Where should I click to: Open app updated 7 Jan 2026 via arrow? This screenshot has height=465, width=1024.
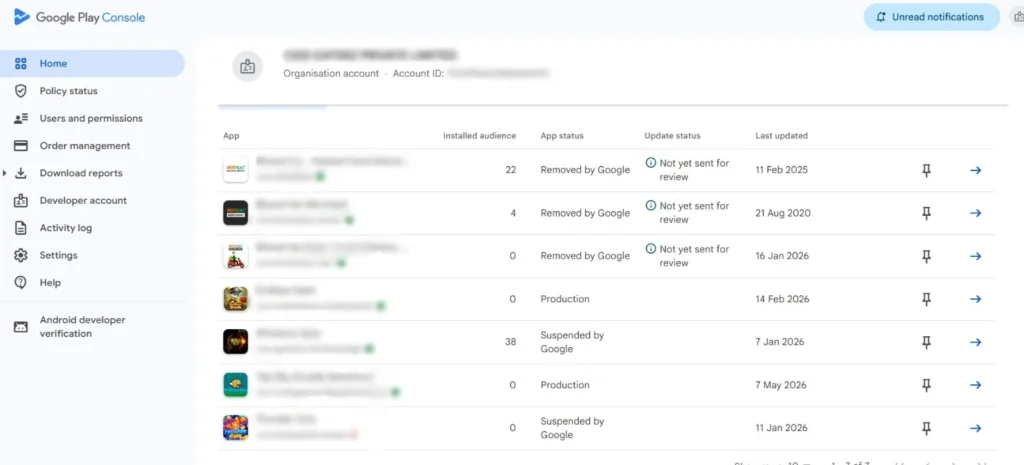pos(976,342)
